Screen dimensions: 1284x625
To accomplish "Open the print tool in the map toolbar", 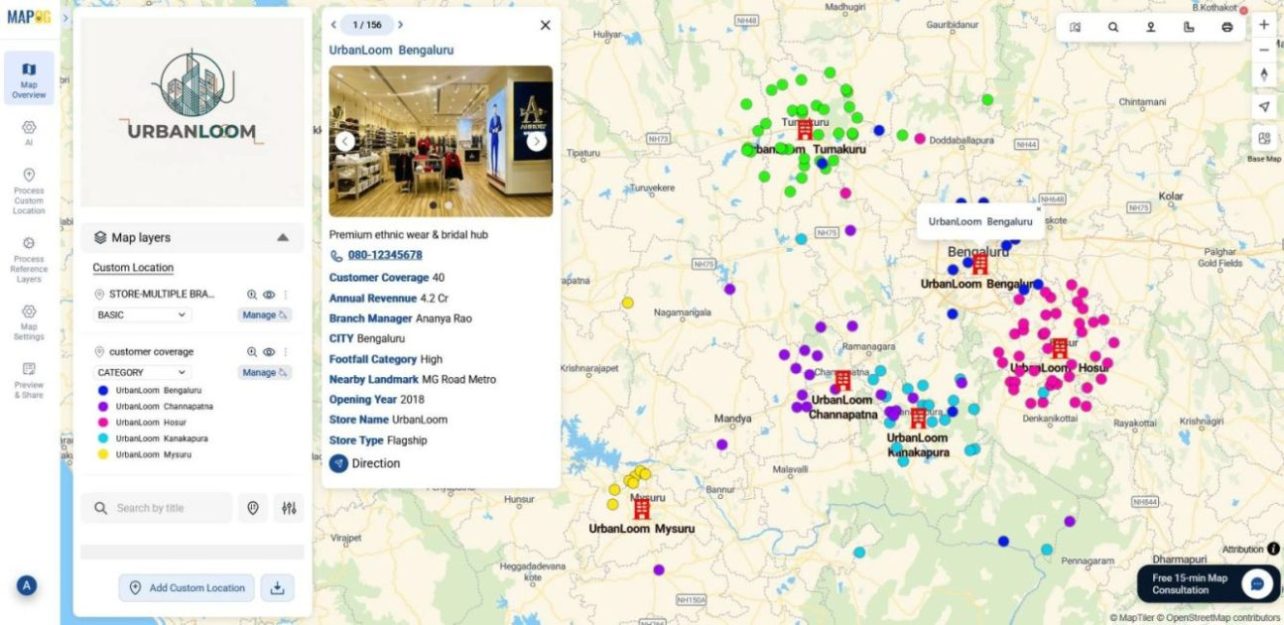I will click(1228, 27).
